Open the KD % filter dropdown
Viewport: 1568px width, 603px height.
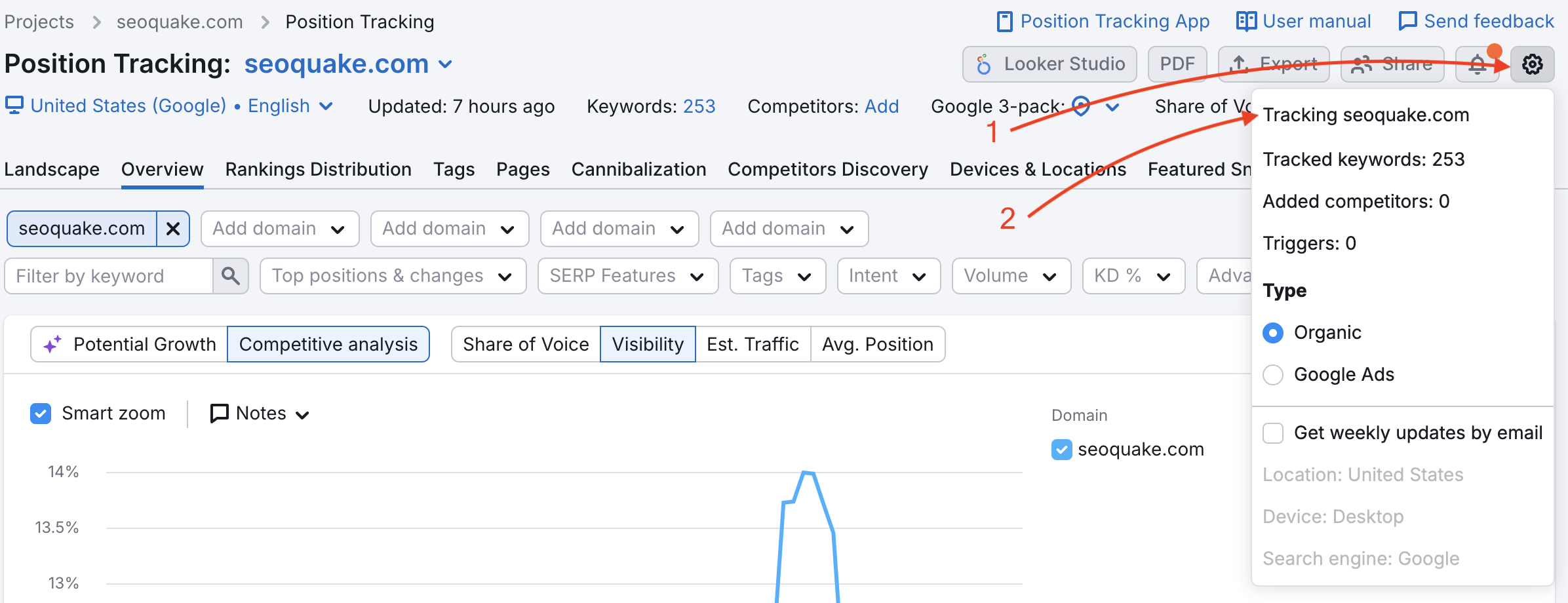click(1133, 276)
